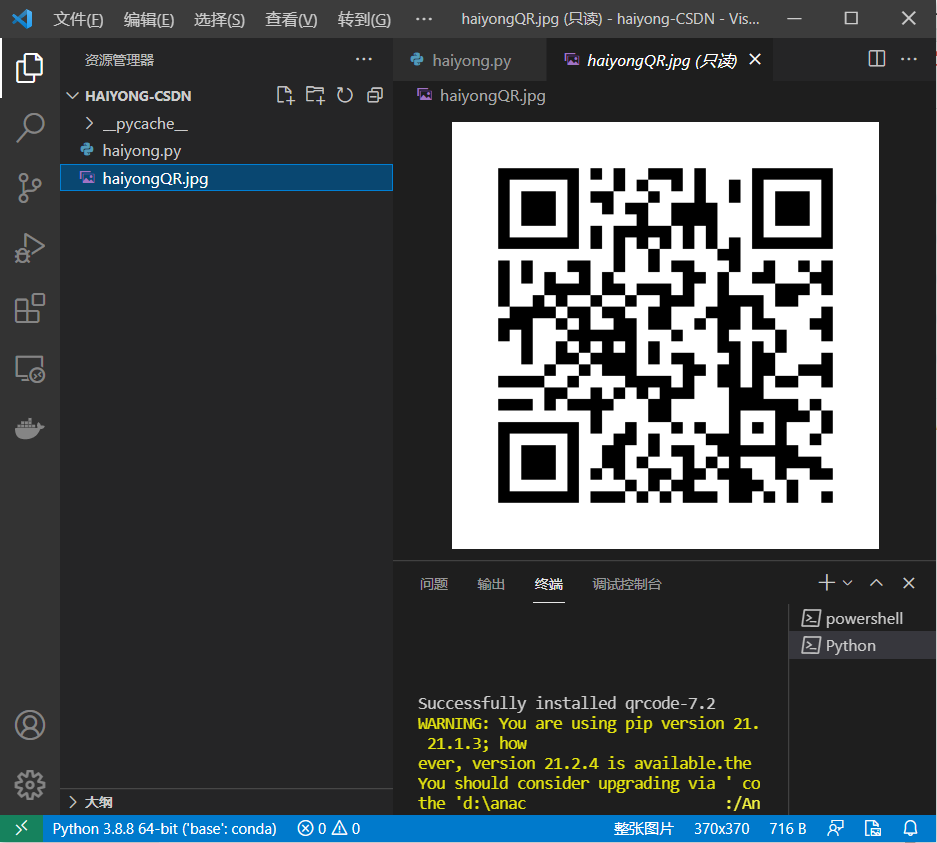This screenshot has width=937, height=843.
Task: Maximize the terminal panel size
Action: pyautogui.click(x=876, y=583)
